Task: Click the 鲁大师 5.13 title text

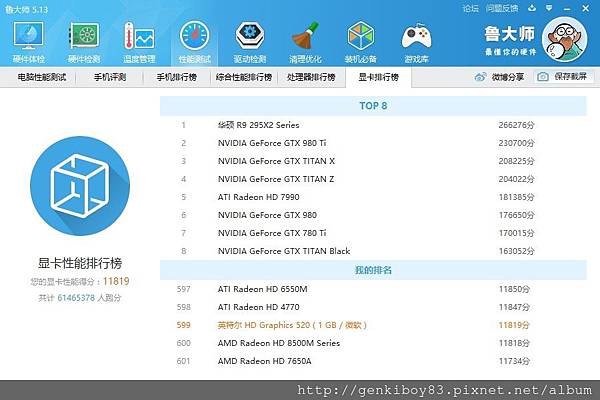Action: (27, 9)
